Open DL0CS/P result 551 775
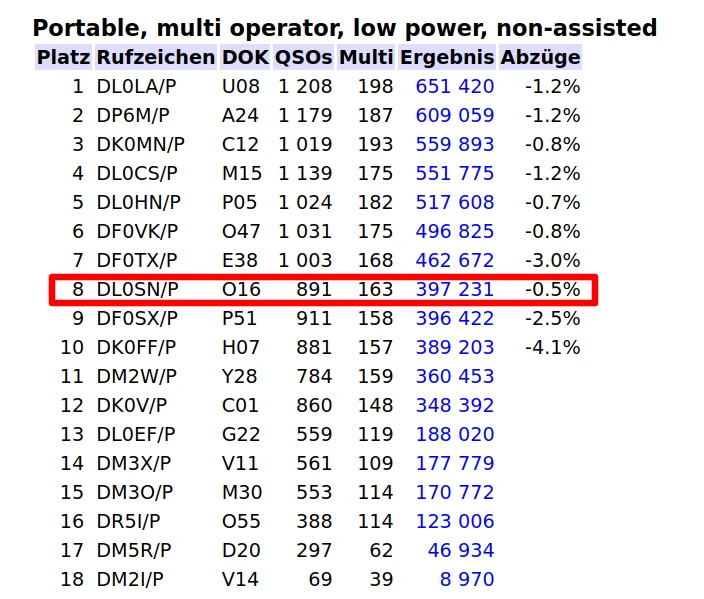Screen dimensions: 704x599 point(454,174)
